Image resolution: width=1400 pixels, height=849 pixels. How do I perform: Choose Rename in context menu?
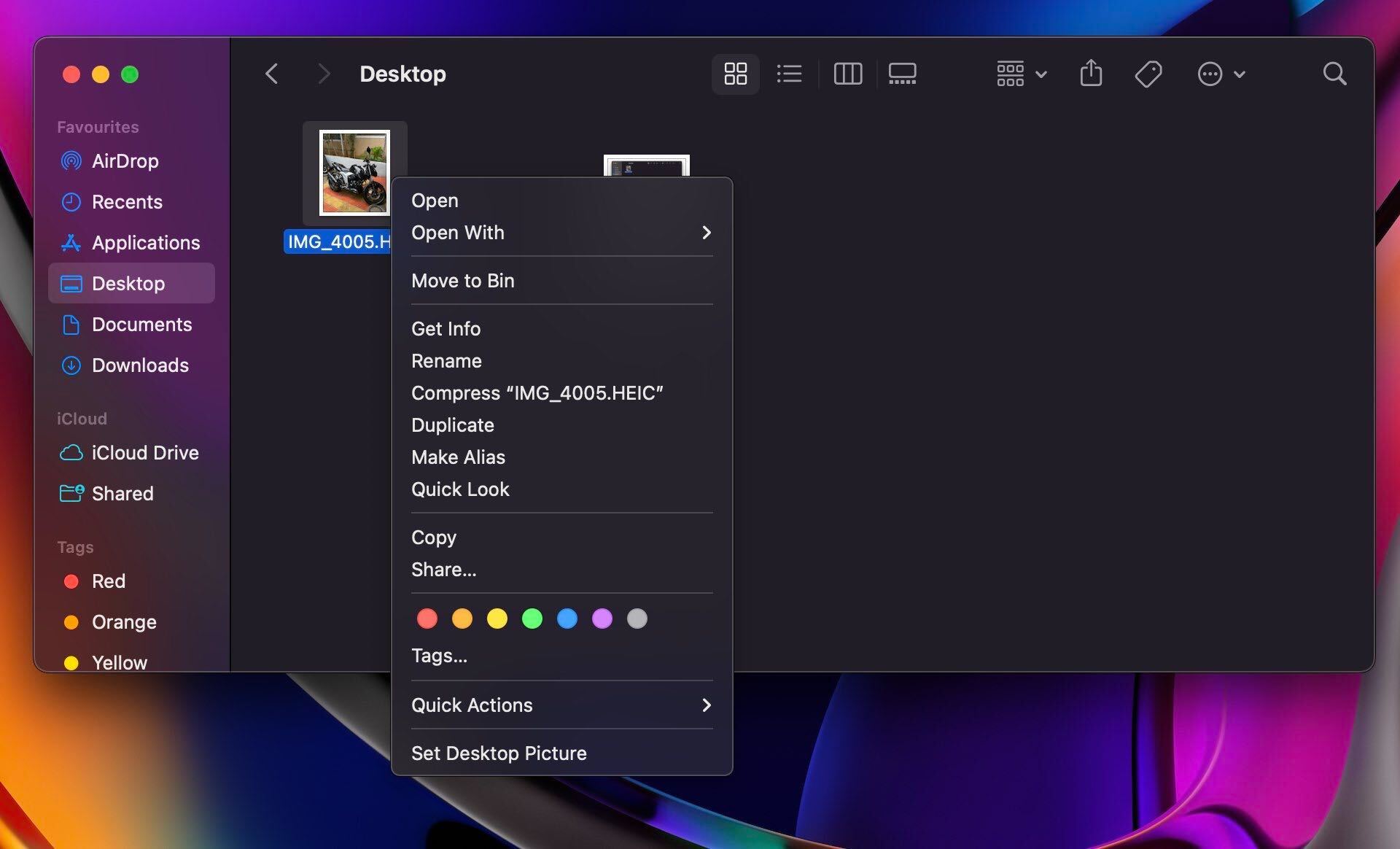(561, 360)
